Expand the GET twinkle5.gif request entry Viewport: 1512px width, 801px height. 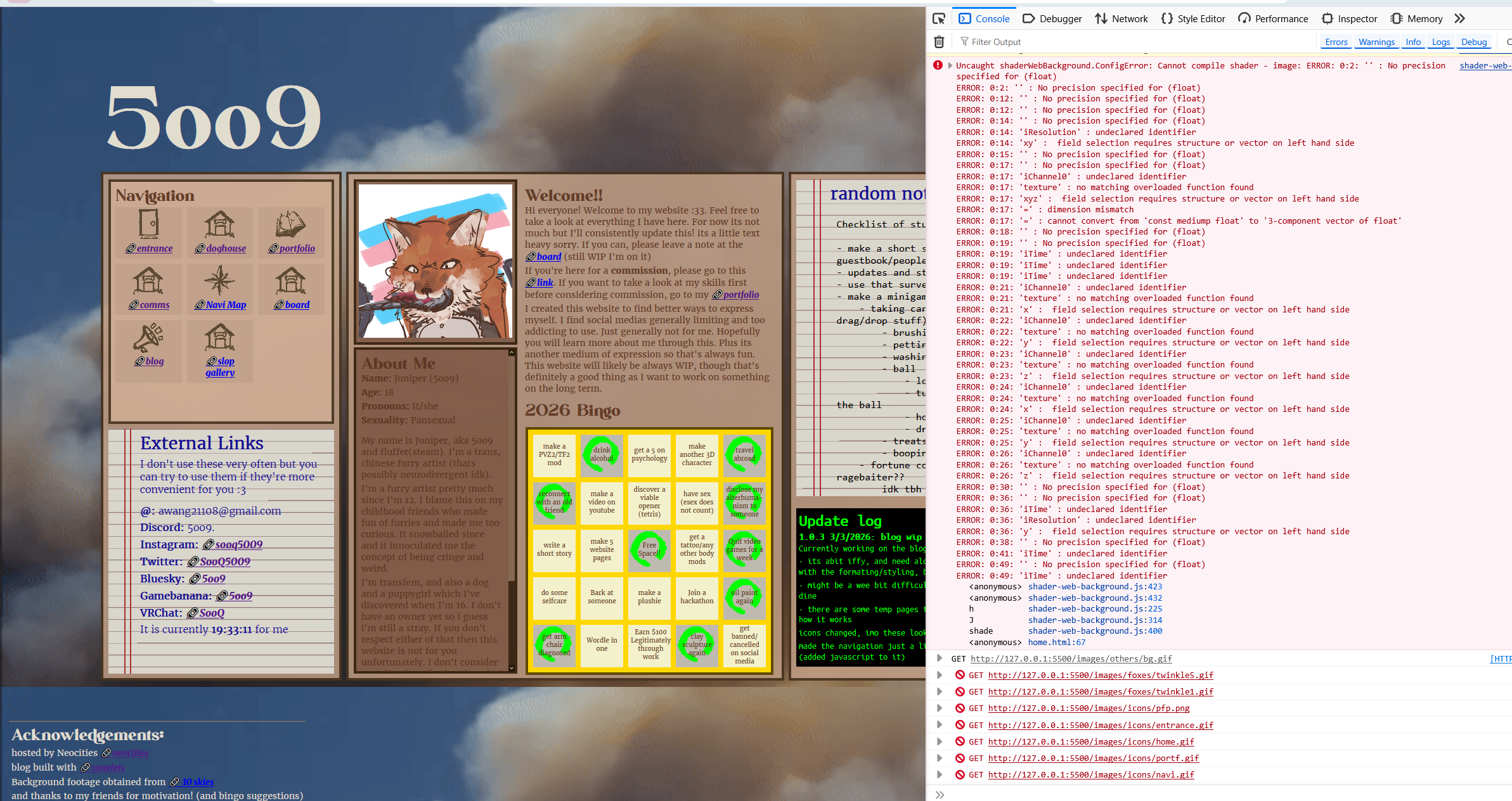pyautogui.click(x=940, y=675)
